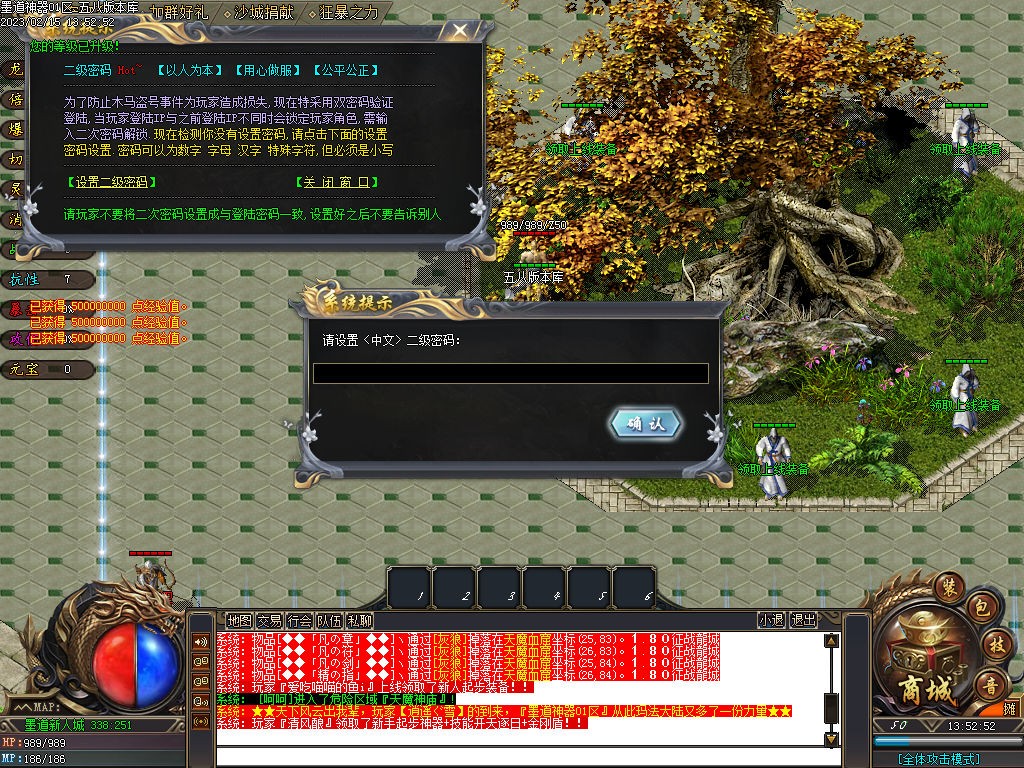Toggle sound with the 音 round button

tap(991, 686)
